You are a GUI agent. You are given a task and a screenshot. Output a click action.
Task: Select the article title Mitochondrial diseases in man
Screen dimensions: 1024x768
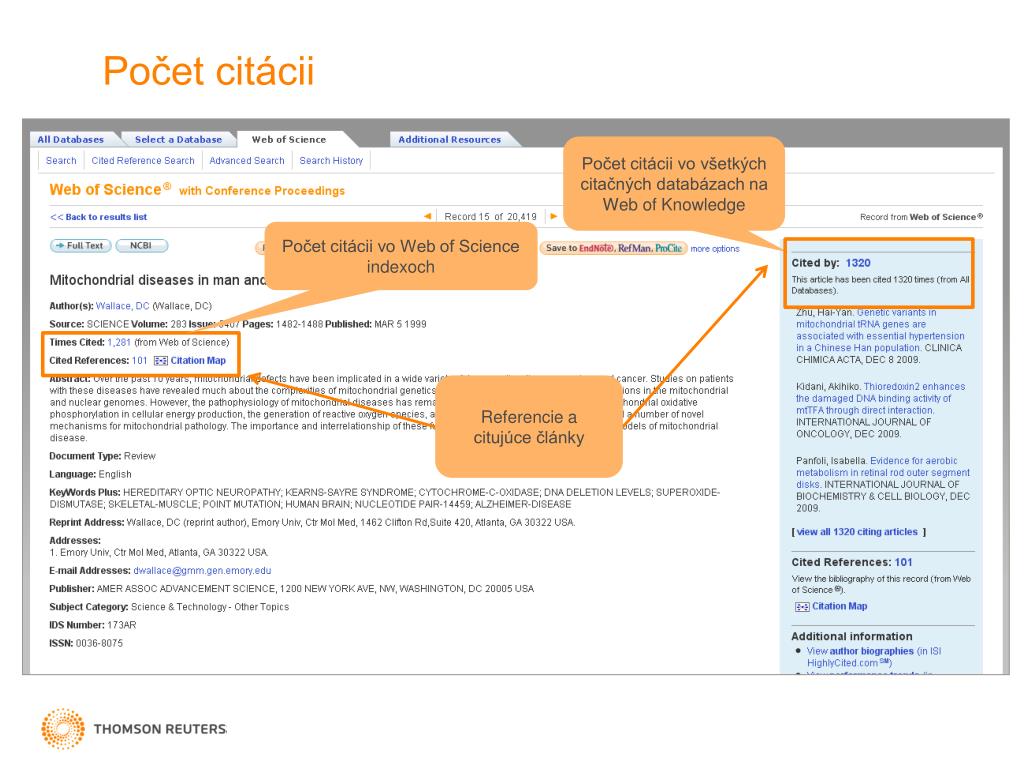[x=157, y=280]
